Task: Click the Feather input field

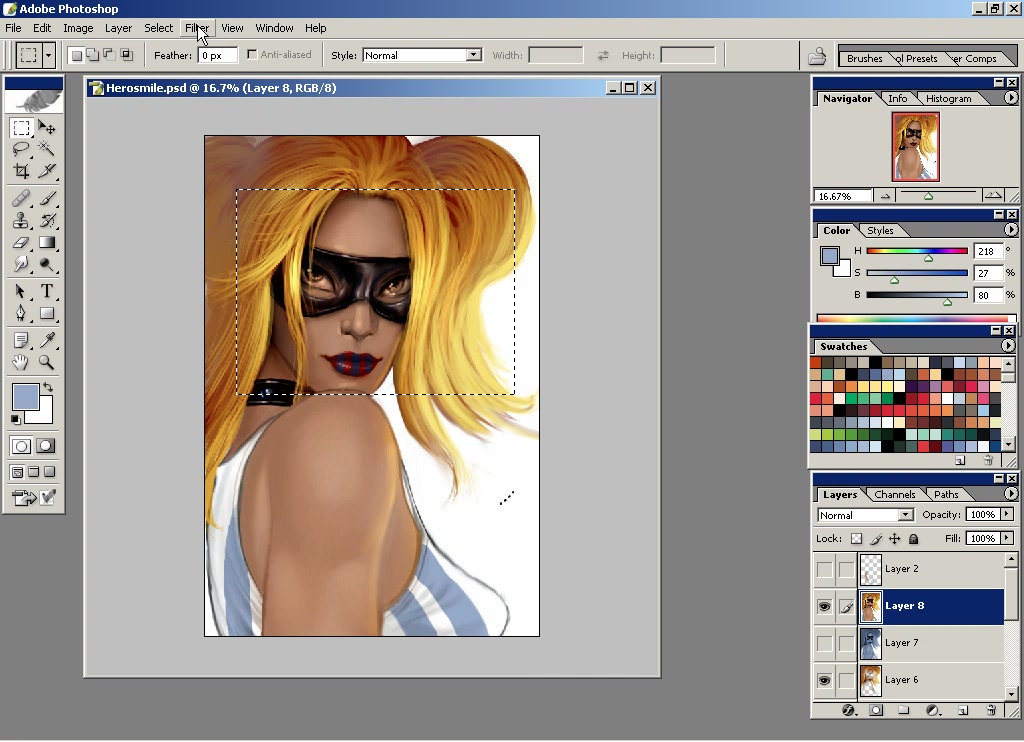Action: pos(218,56)
